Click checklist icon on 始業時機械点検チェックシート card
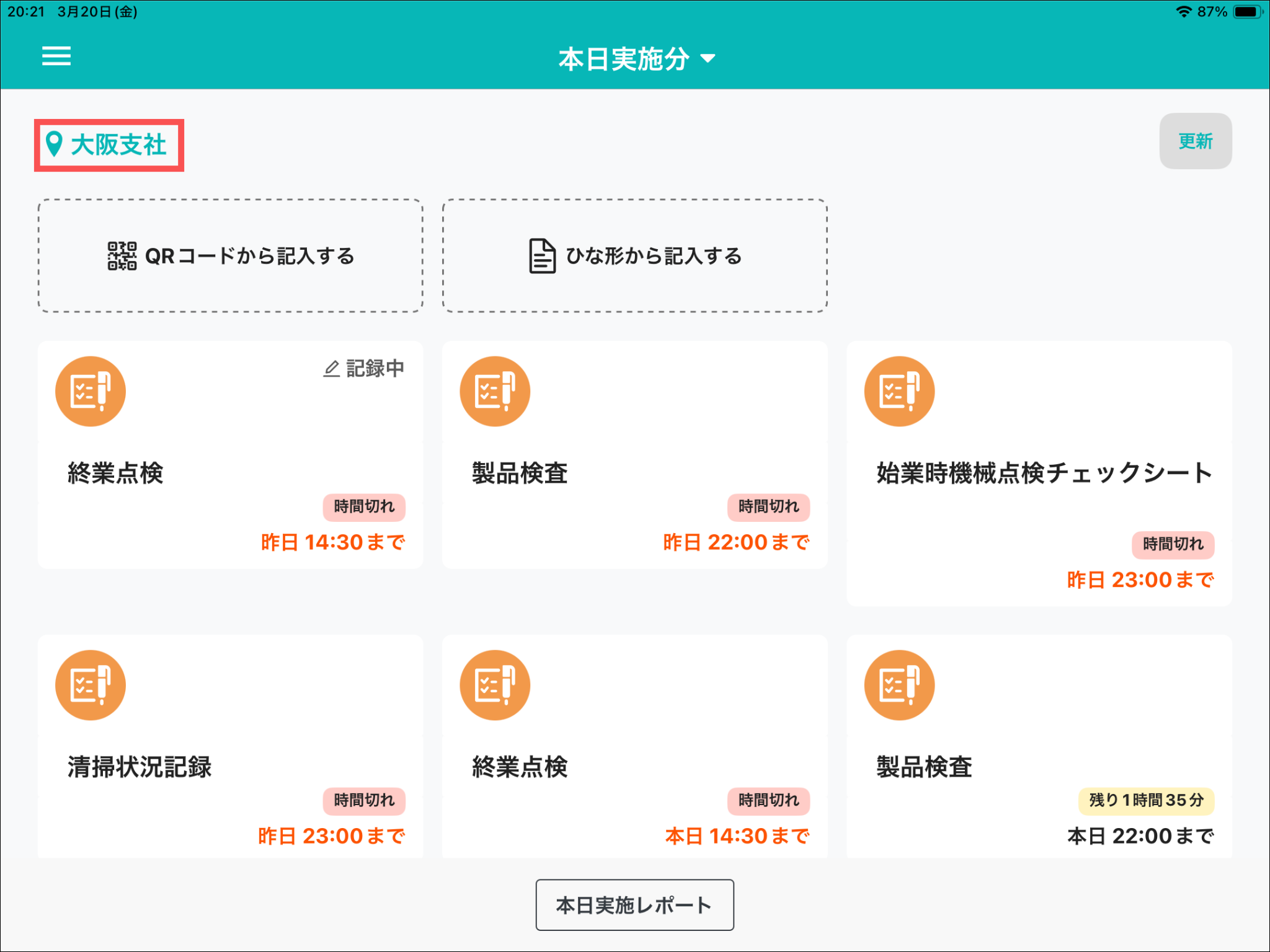 pos(899,391)
